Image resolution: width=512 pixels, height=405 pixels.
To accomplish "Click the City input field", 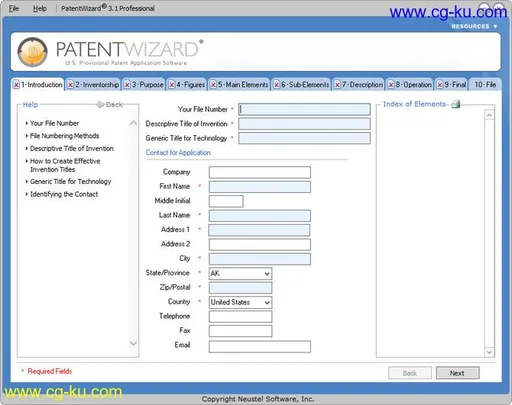I will (260, 259).
